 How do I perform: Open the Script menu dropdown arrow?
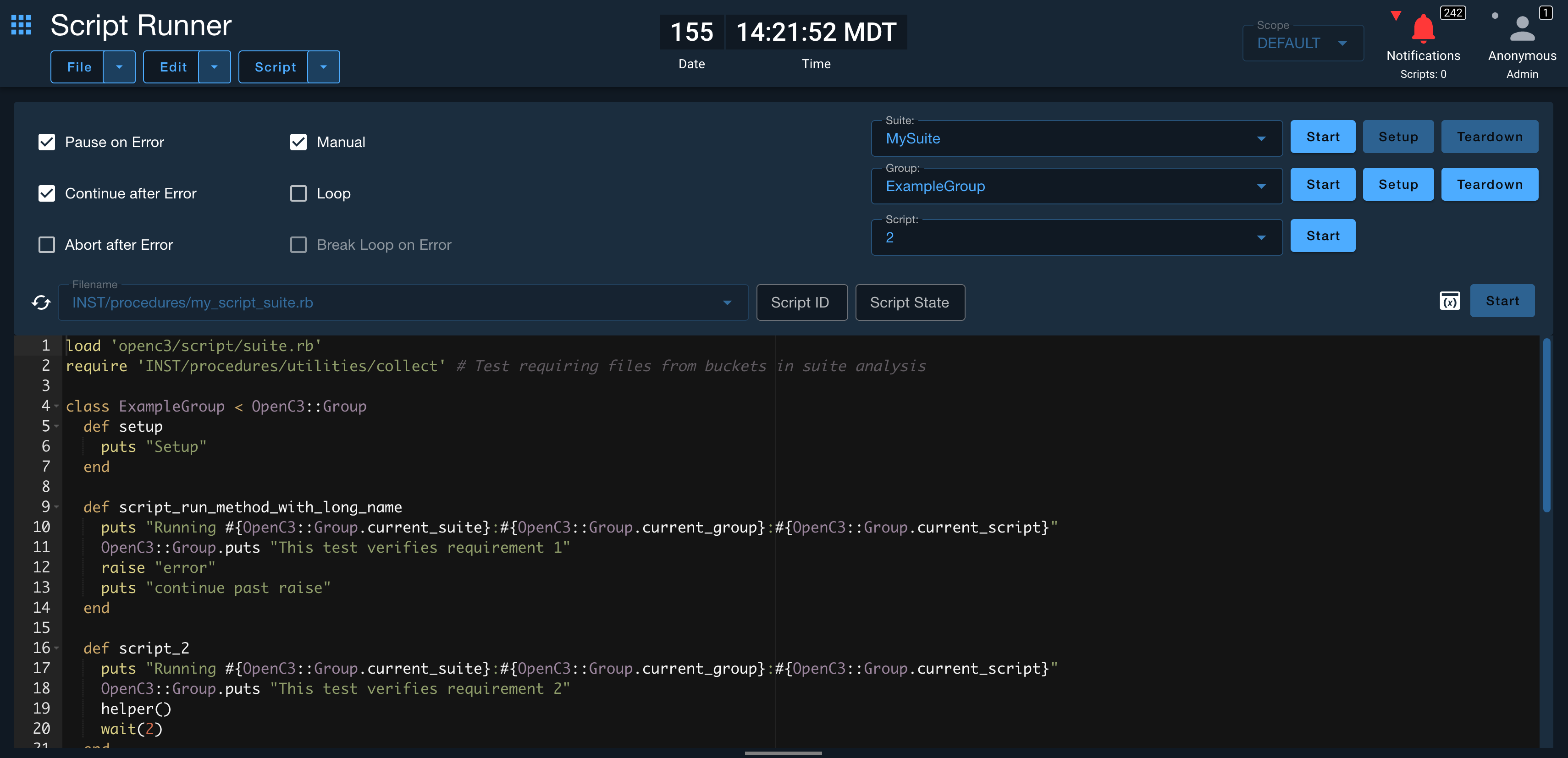point(323,67)
